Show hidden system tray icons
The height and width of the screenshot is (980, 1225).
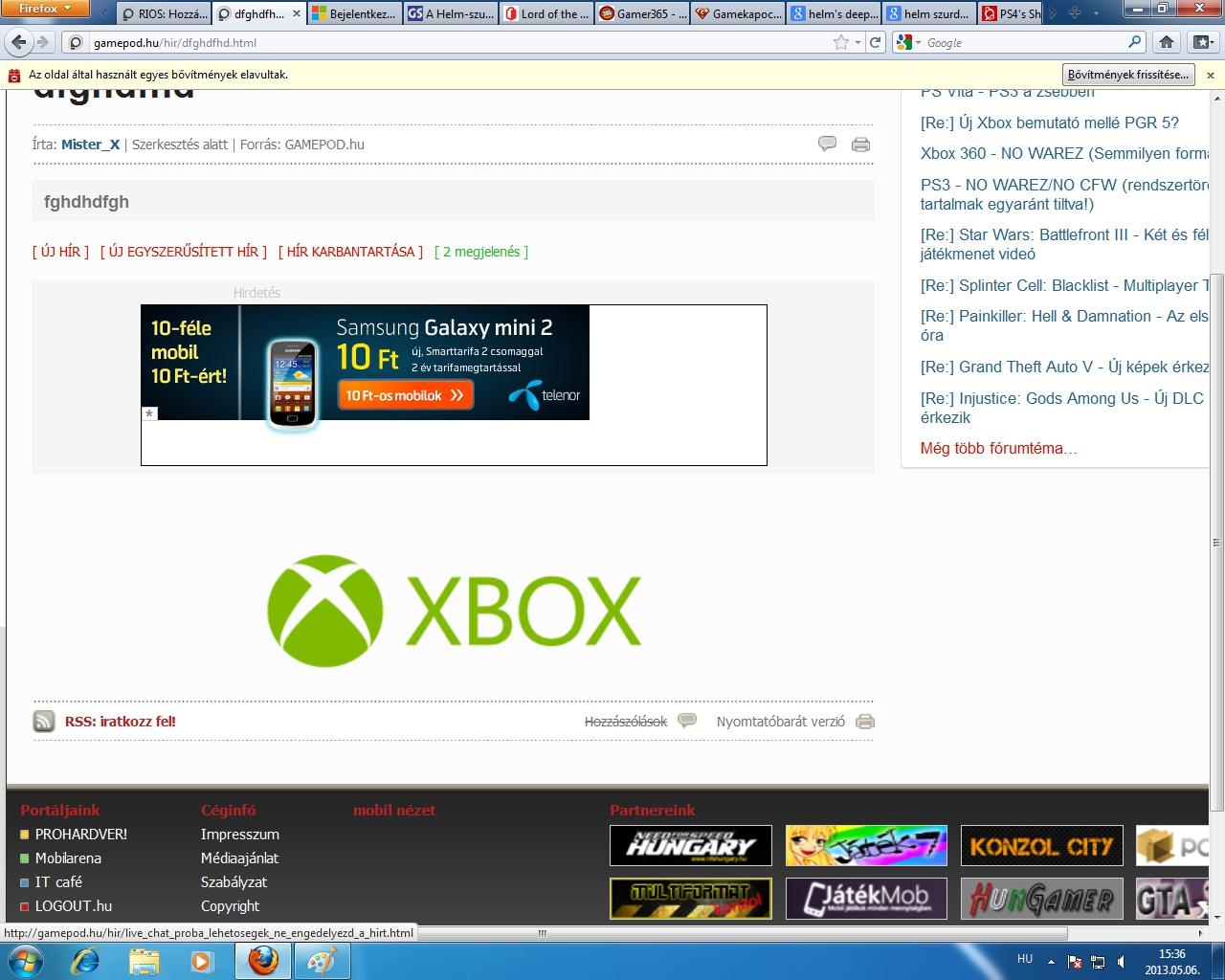[1052, 960]
